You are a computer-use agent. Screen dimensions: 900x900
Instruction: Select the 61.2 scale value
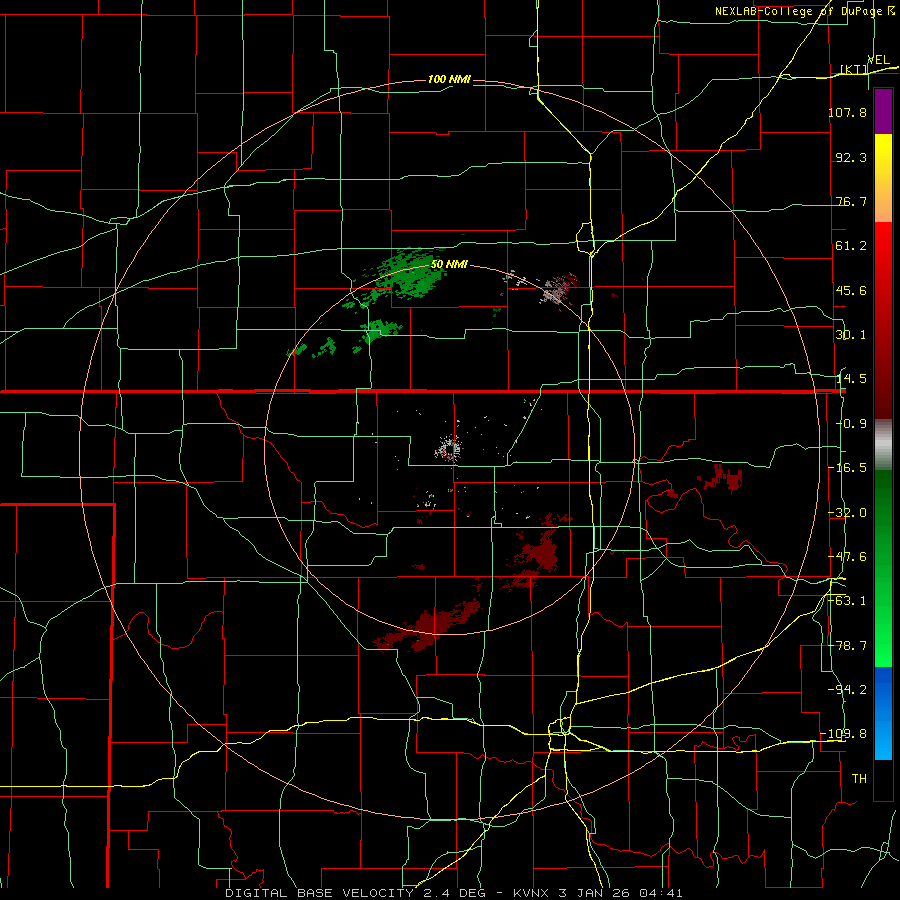(851, 246)
